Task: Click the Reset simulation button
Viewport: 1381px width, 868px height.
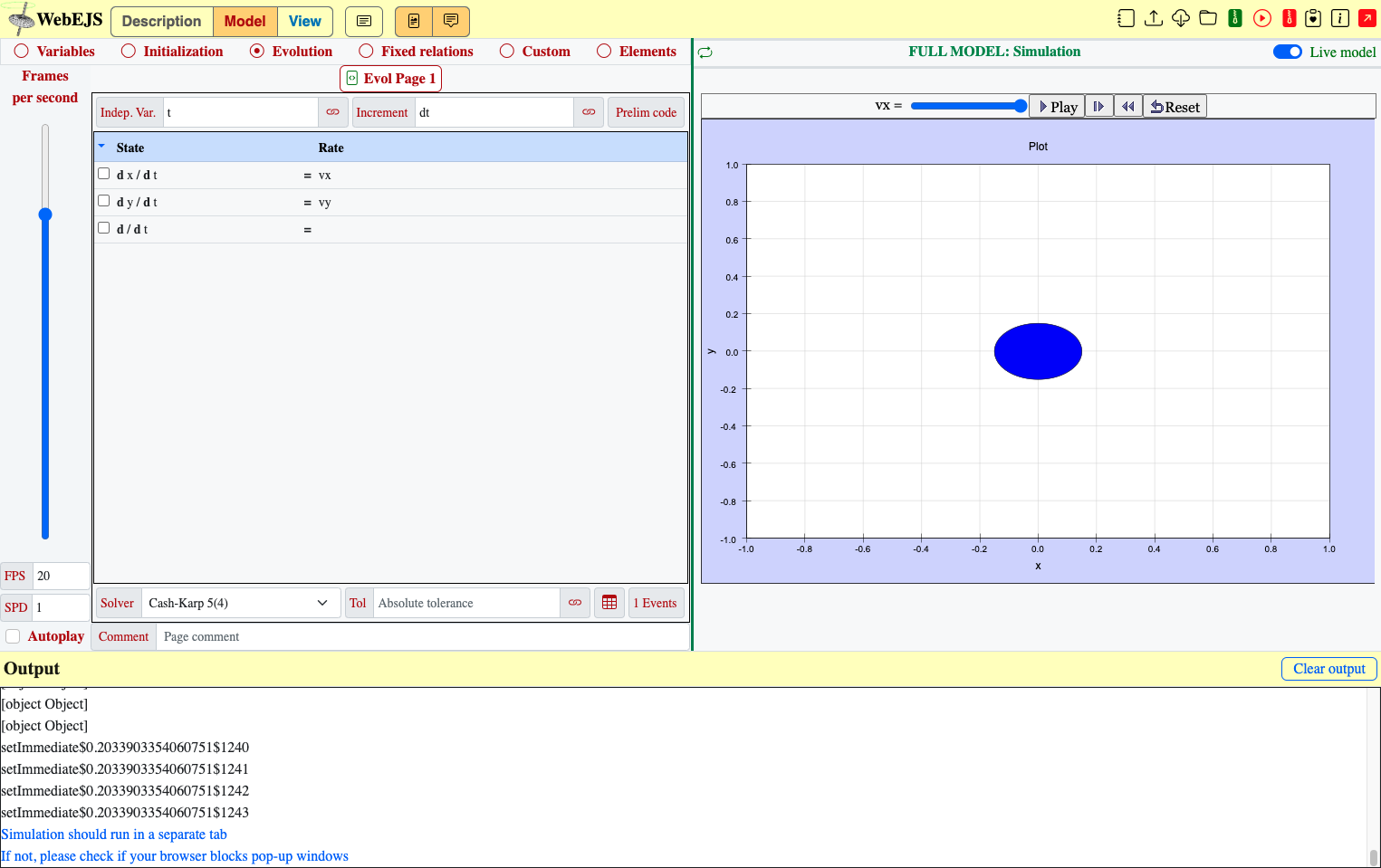Action: 1175,107
